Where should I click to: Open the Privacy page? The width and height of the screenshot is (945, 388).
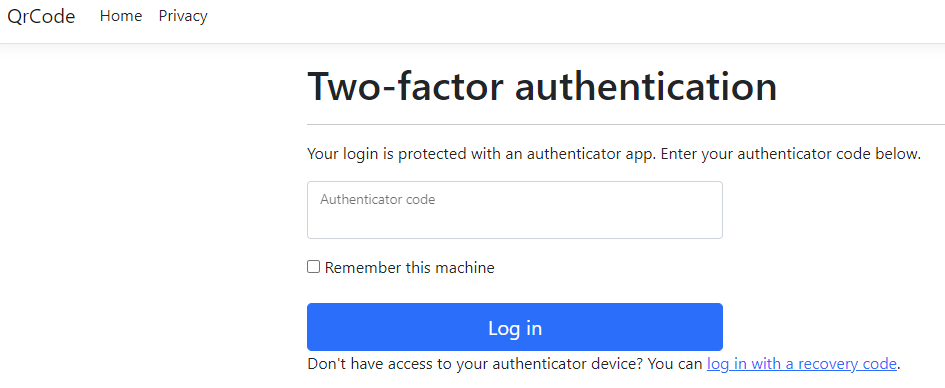183,16
